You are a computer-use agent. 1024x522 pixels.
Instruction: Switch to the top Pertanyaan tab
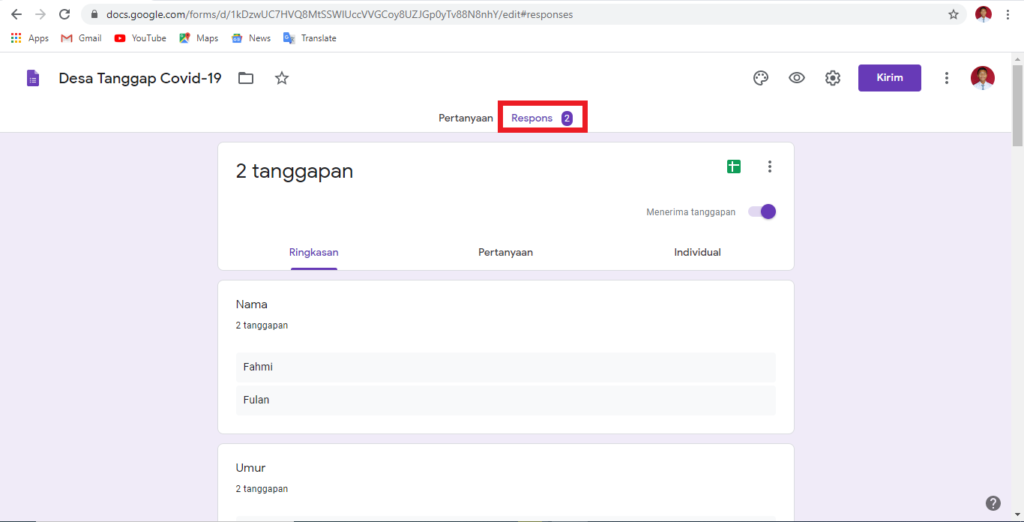(466, 118)
